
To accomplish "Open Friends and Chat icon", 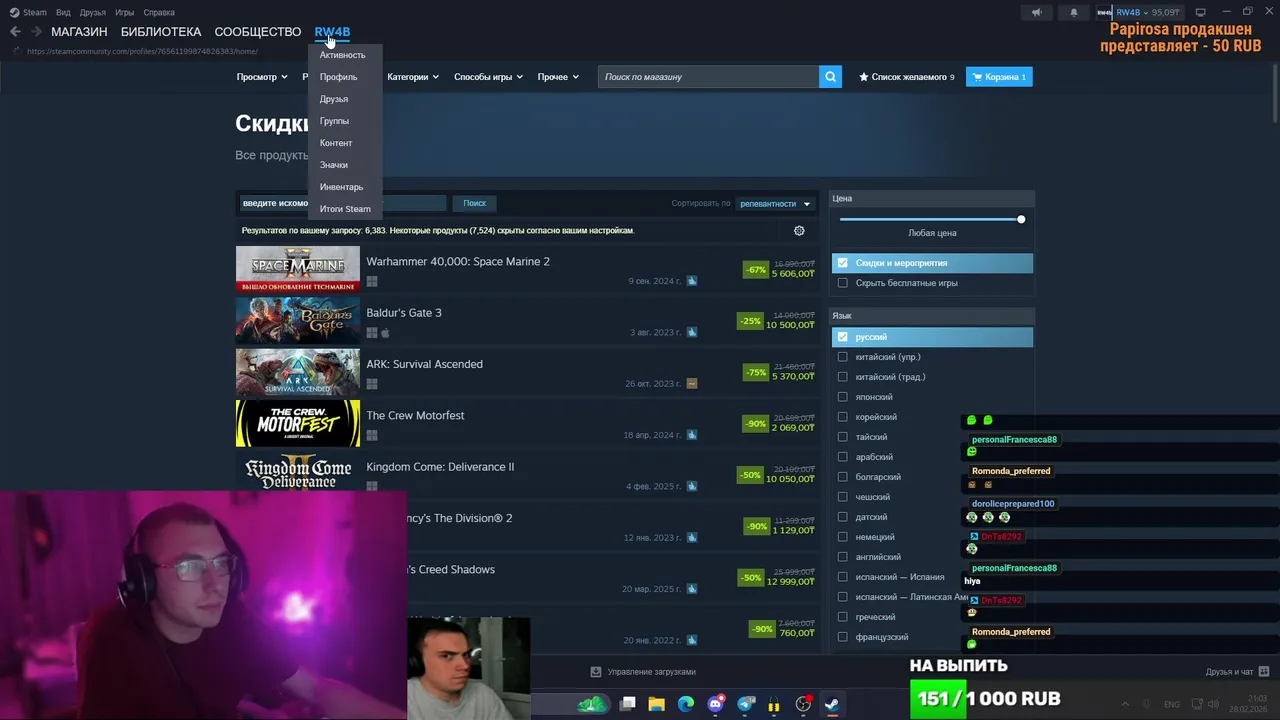I will [1264, 672].
